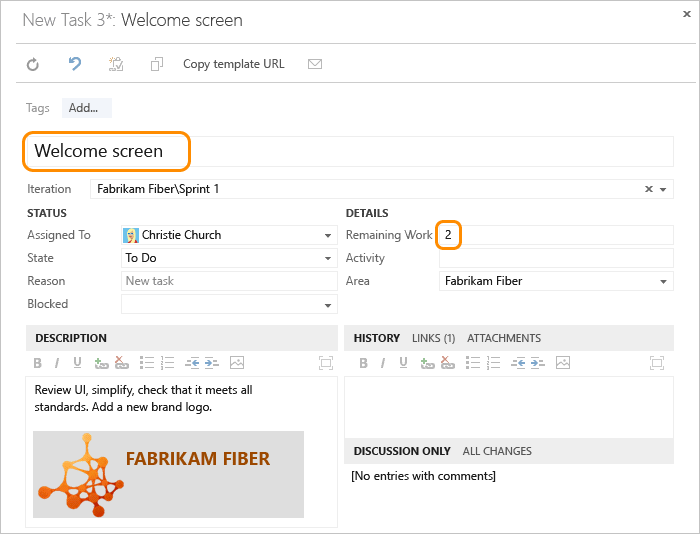This screenshot has height=534, width=700.
Task: Switch to the Links (1) tab
Action: coord(433,338)
